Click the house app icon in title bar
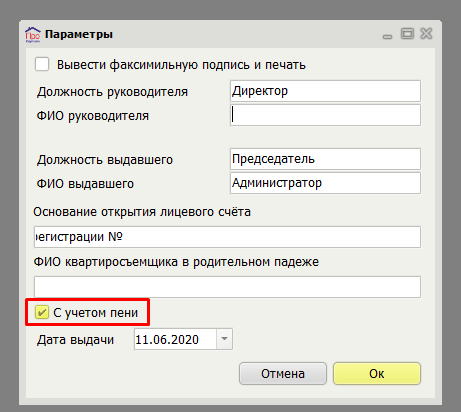 pyautogui.click(x=33, y=34)
